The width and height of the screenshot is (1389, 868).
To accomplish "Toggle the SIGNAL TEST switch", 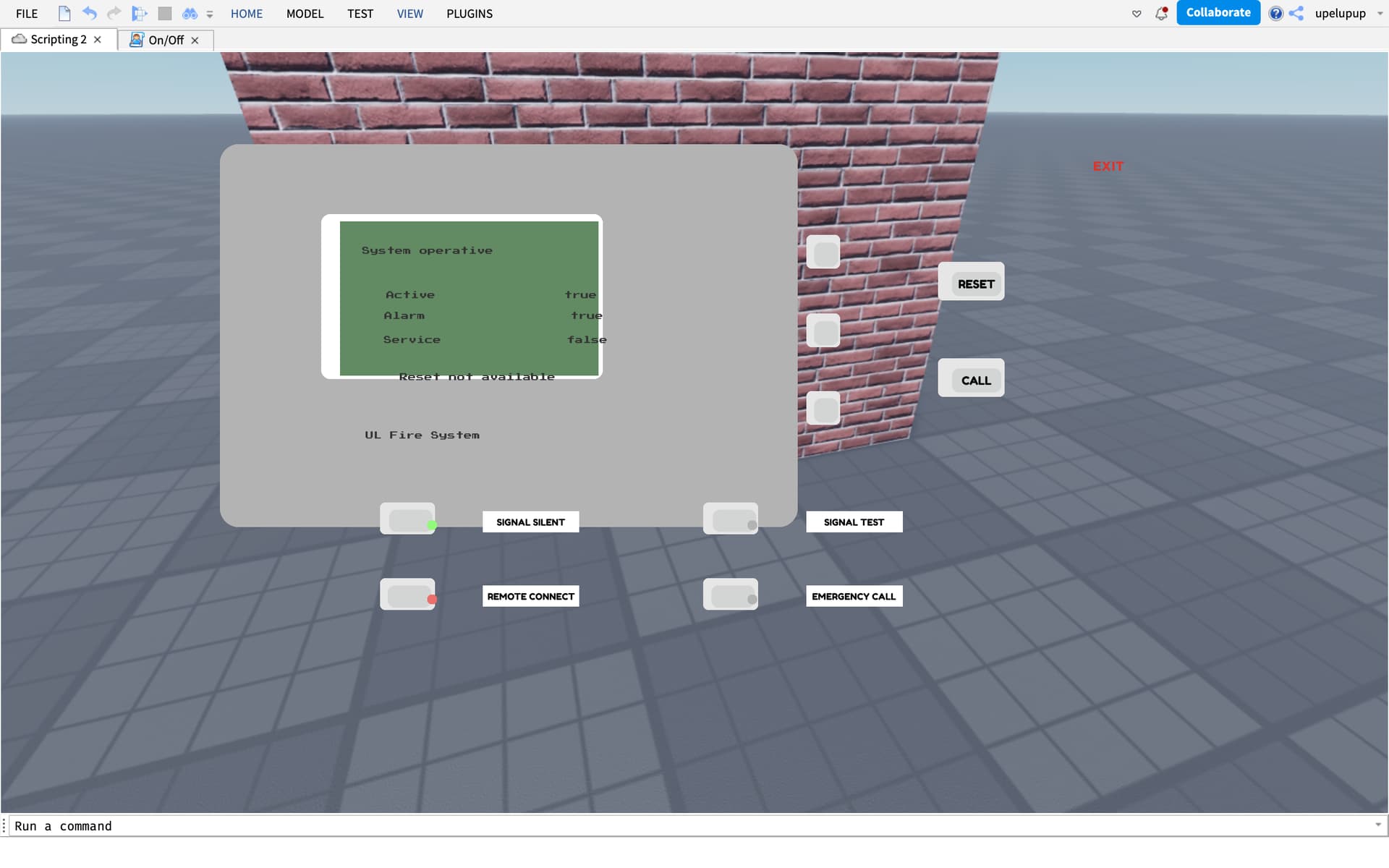I will pyautogui.click(x=731, y=519).
